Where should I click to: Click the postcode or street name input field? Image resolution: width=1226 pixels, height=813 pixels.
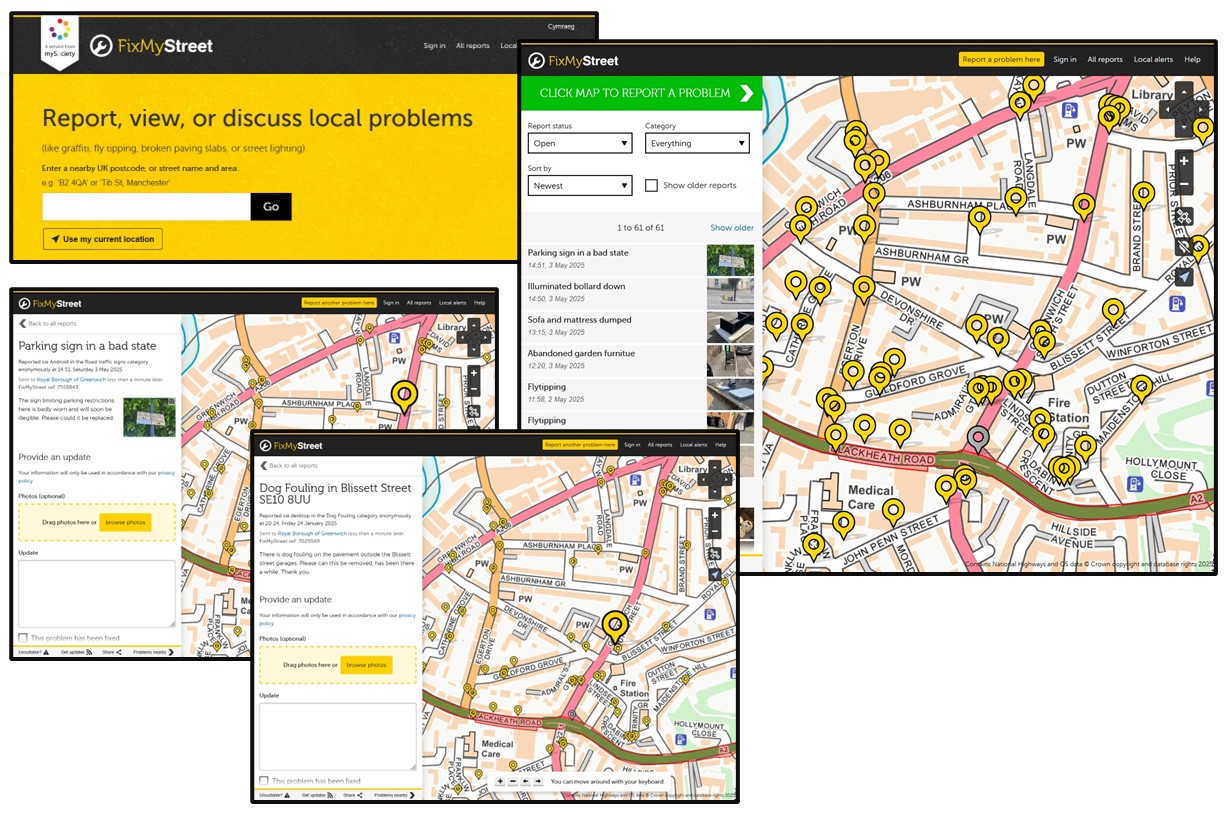click(146, 207)
